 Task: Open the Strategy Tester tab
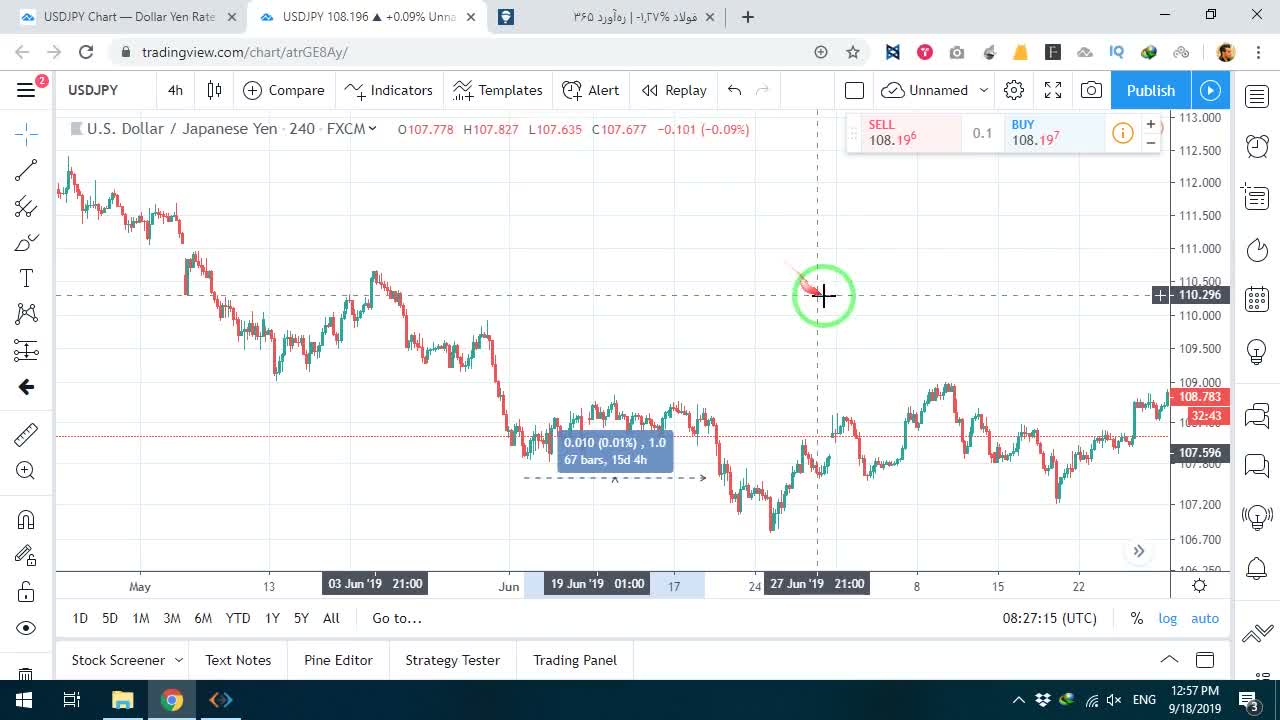[452, 660]
